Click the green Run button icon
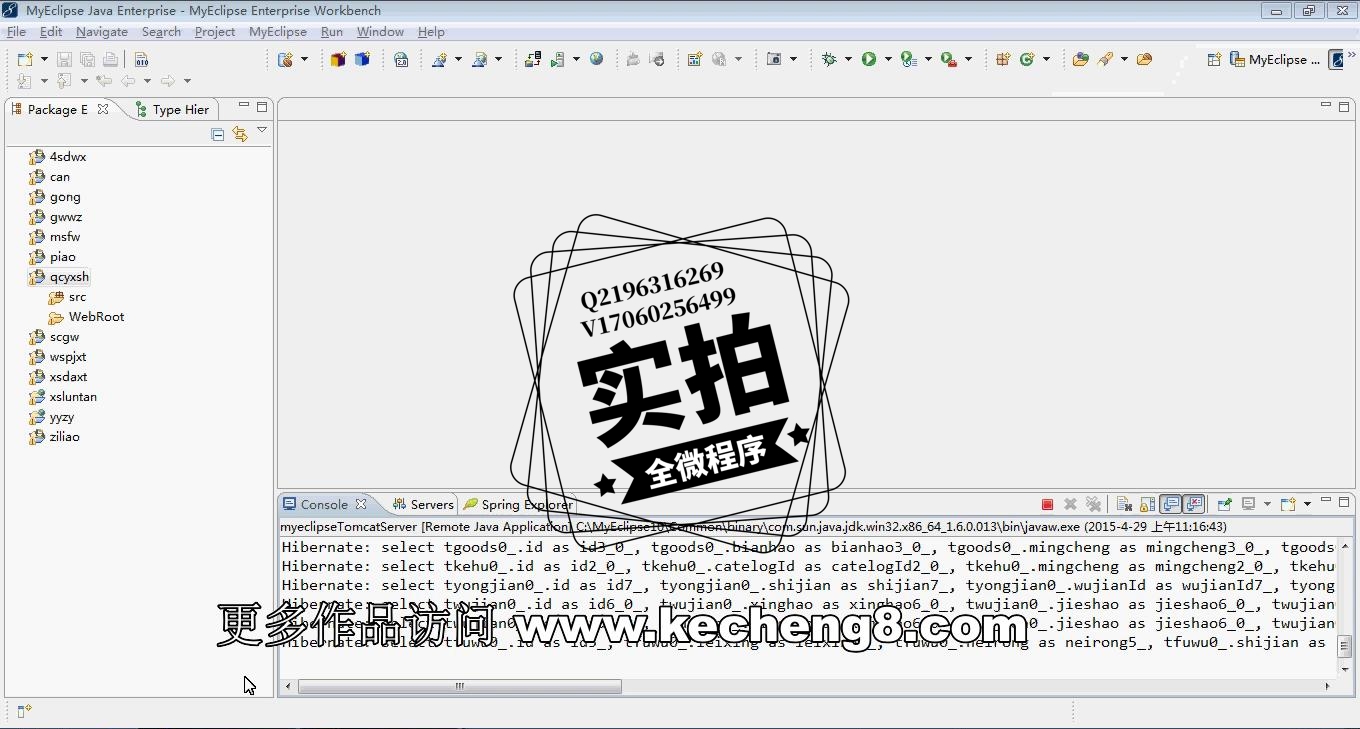Screen dimensions: 1360x729 pos(869,59)
